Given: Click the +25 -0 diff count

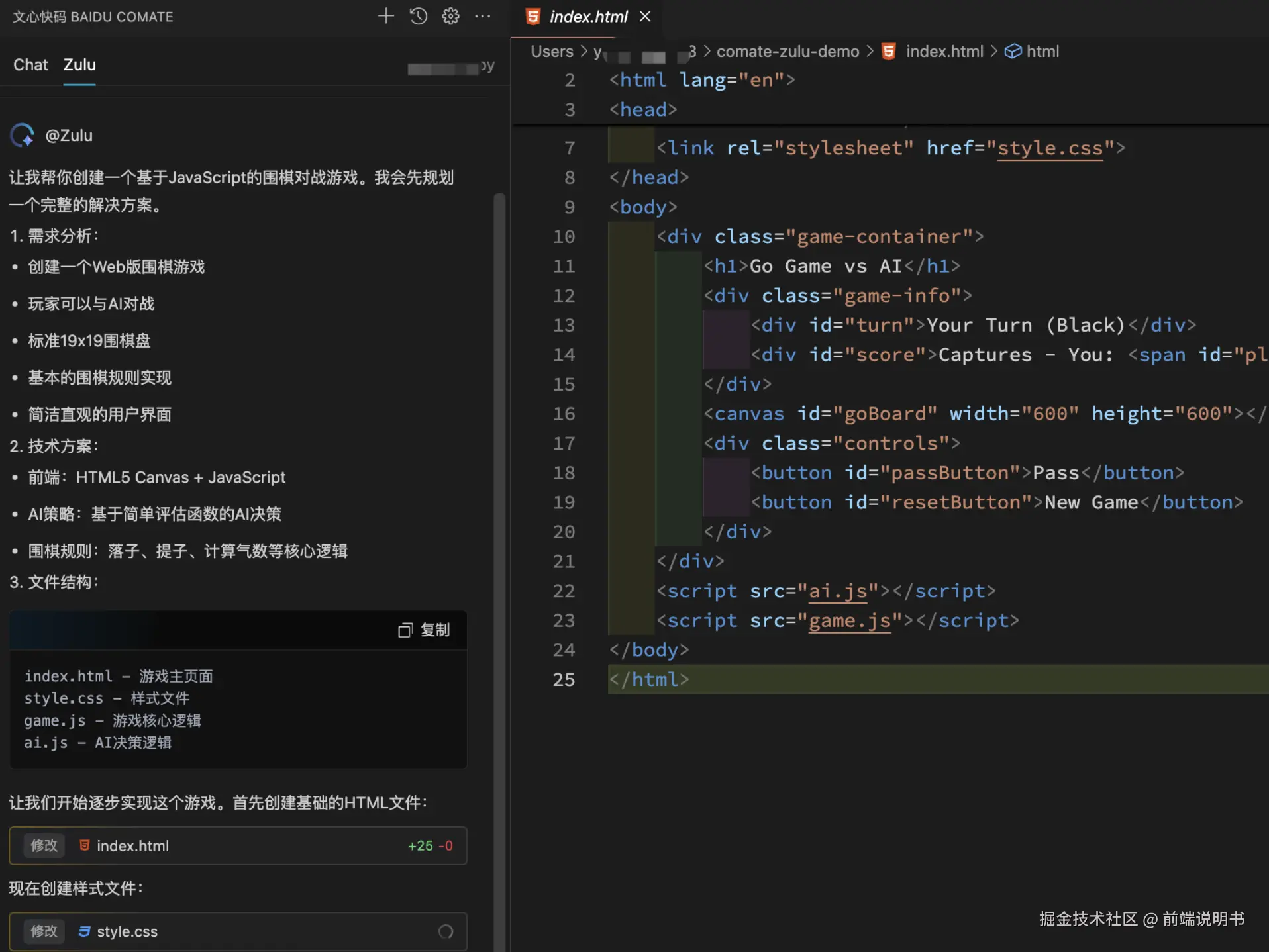Looking at the screenshot, I should tap(431, 845).
